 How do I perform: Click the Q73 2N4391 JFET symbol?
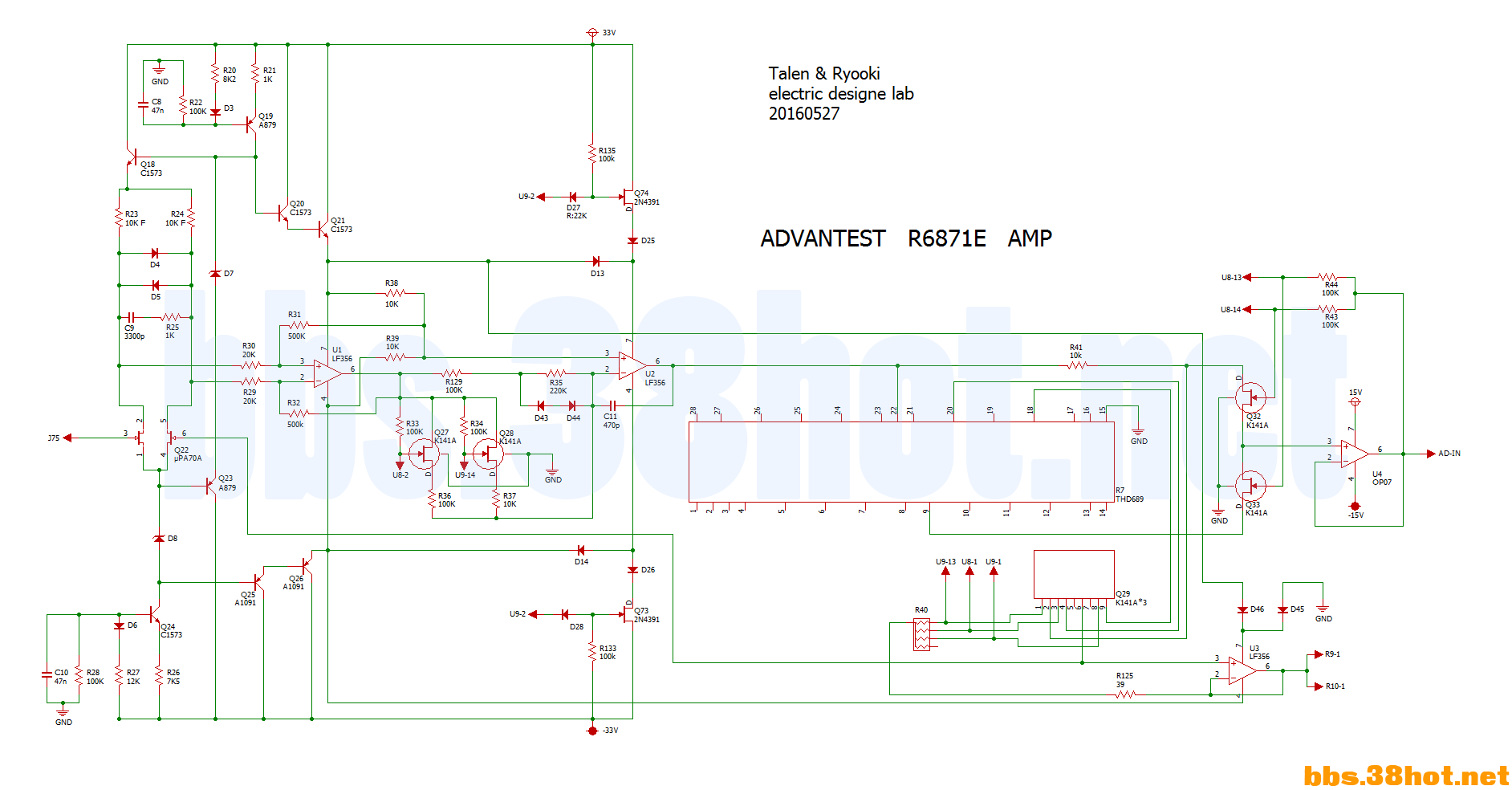[x=627, y=614]
